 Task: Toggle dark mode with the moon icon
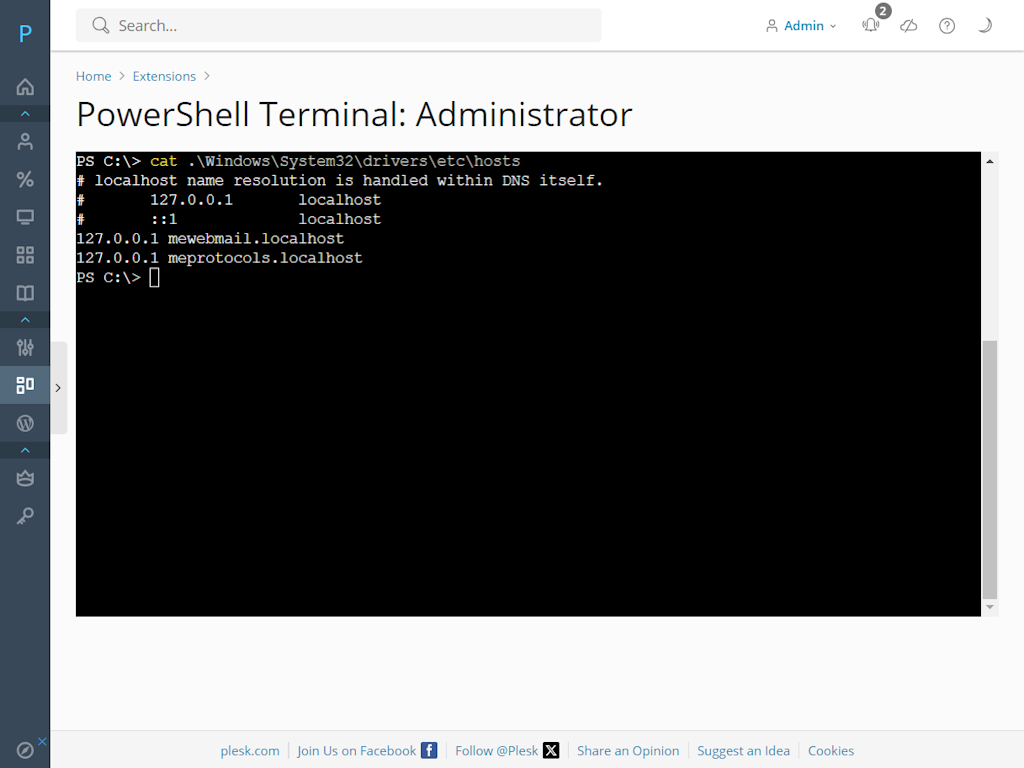[985, 25]
